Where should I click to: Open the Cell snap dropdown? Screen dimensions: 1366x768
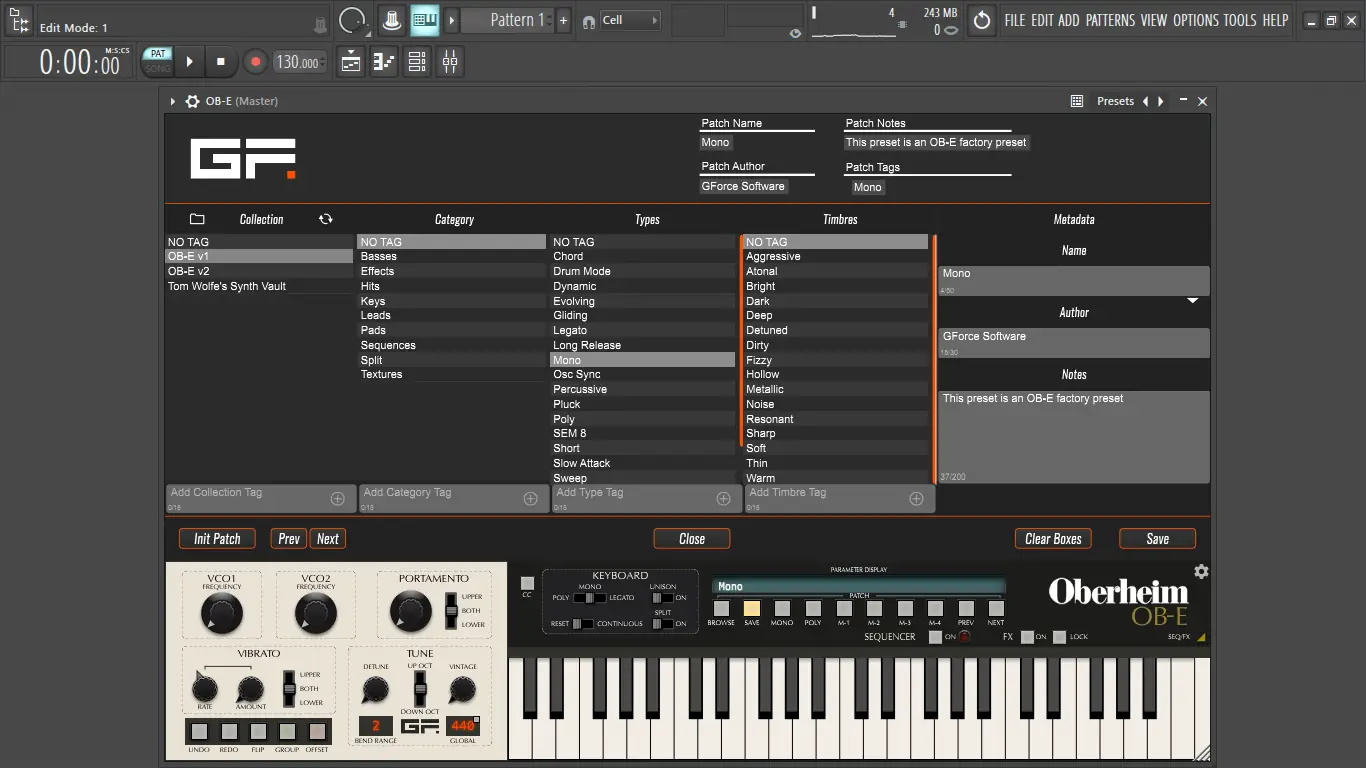point(630,20)
